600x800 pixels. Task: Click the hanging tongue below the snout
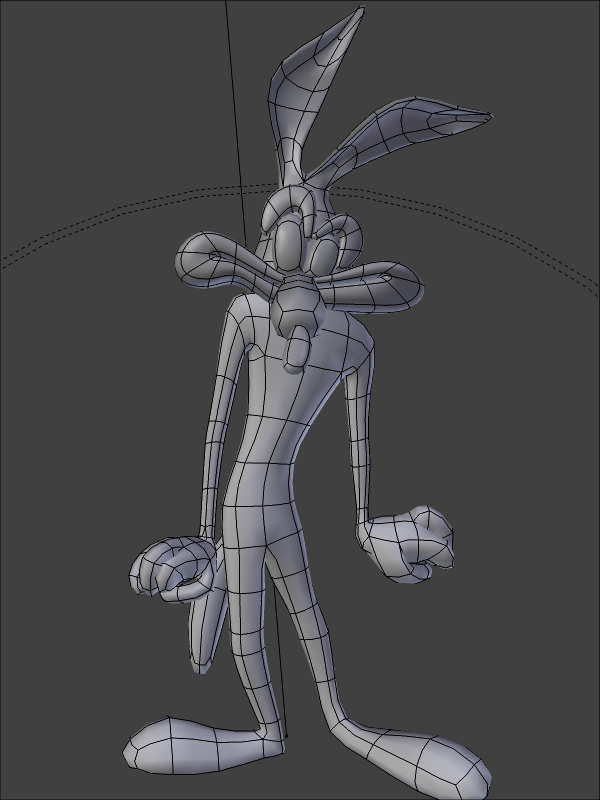[x=296, y=348]
